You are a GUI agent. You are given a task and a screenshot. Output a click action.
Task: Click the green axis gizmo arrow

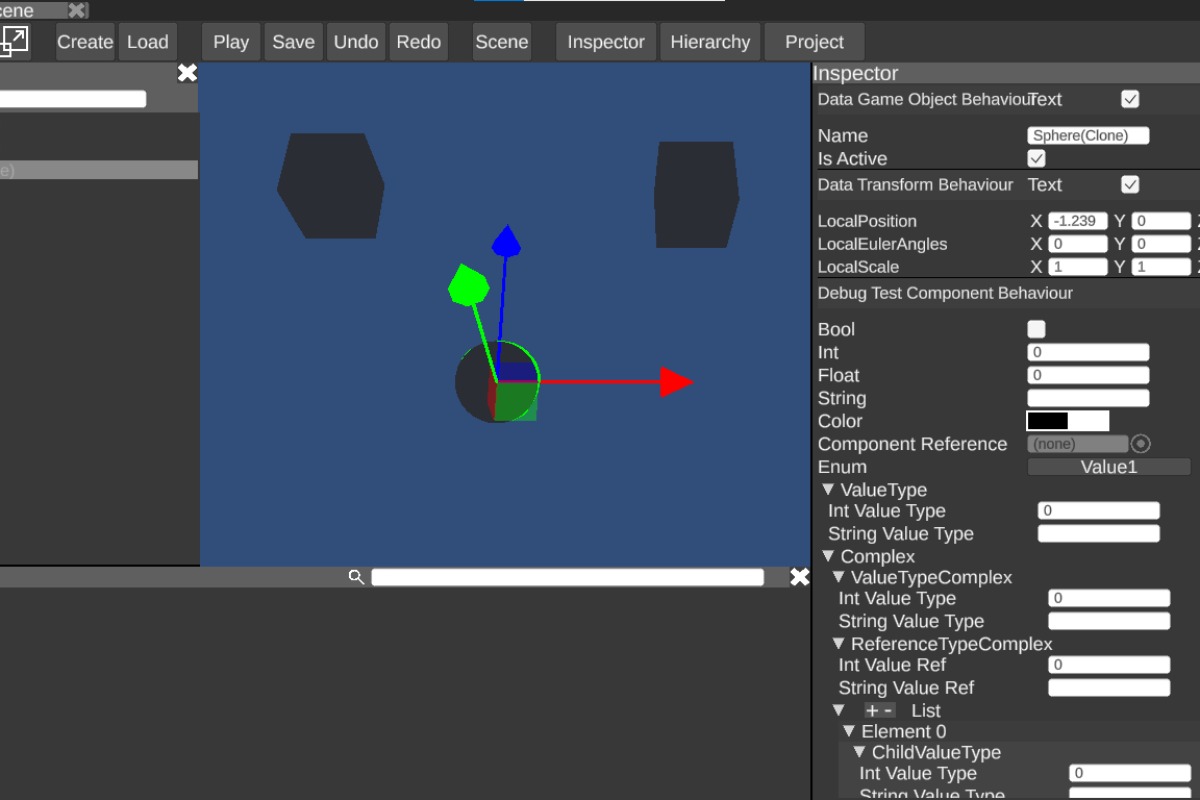467,285
